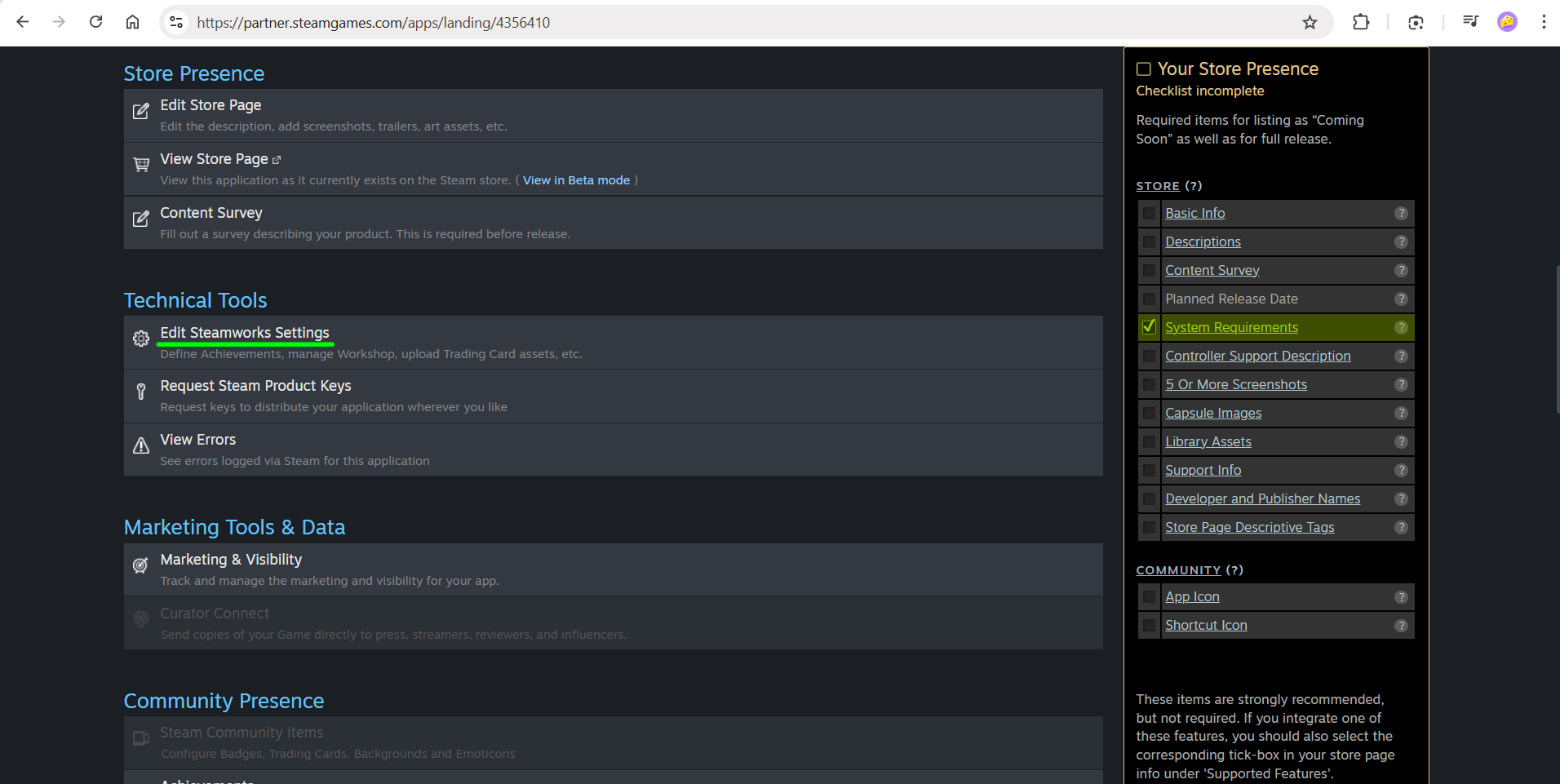Open the Chrome three-dot menu
Image resolution: width=1560 pixels, height=784 pixels.
tap(1543, 23)
